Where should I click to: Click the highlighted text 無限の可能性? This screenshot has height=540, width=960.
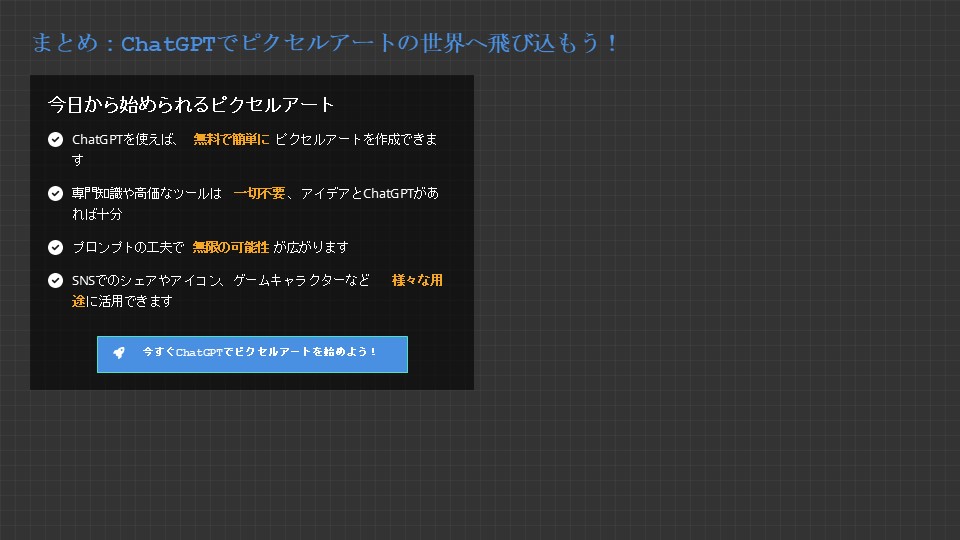[x=231, y=247]
